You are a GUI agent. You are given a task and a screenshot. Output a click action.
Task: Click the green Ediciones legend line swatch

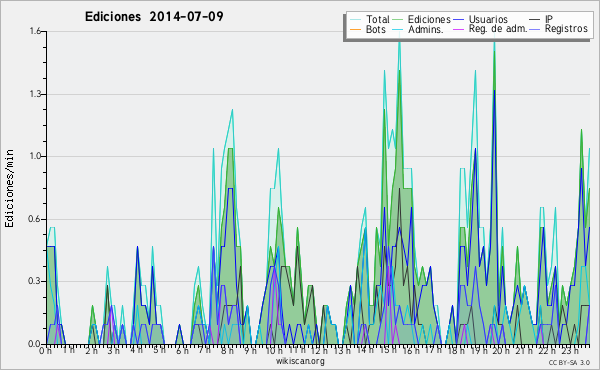pos(398,20)
